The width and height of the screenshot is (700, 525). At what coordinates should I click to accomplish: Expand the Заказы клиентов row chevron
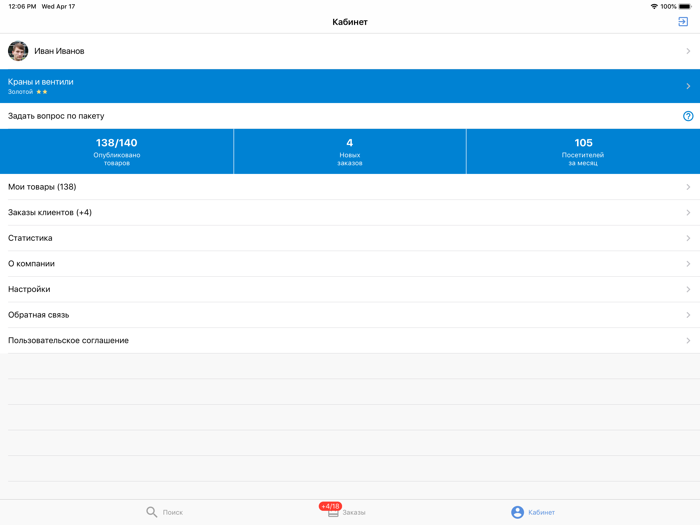pyautogui.click(x=688, y=212)
